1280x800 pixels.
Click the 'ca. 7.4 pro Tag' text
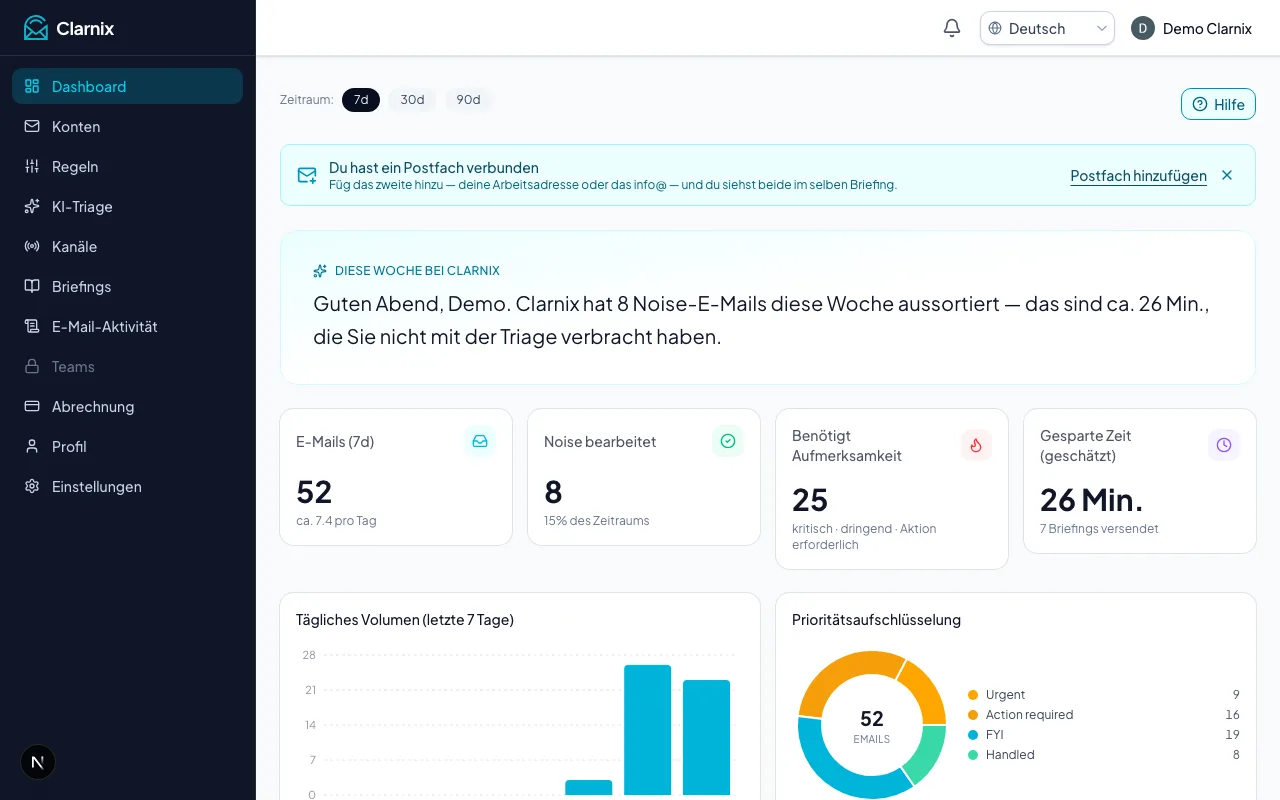coord(336,521)
